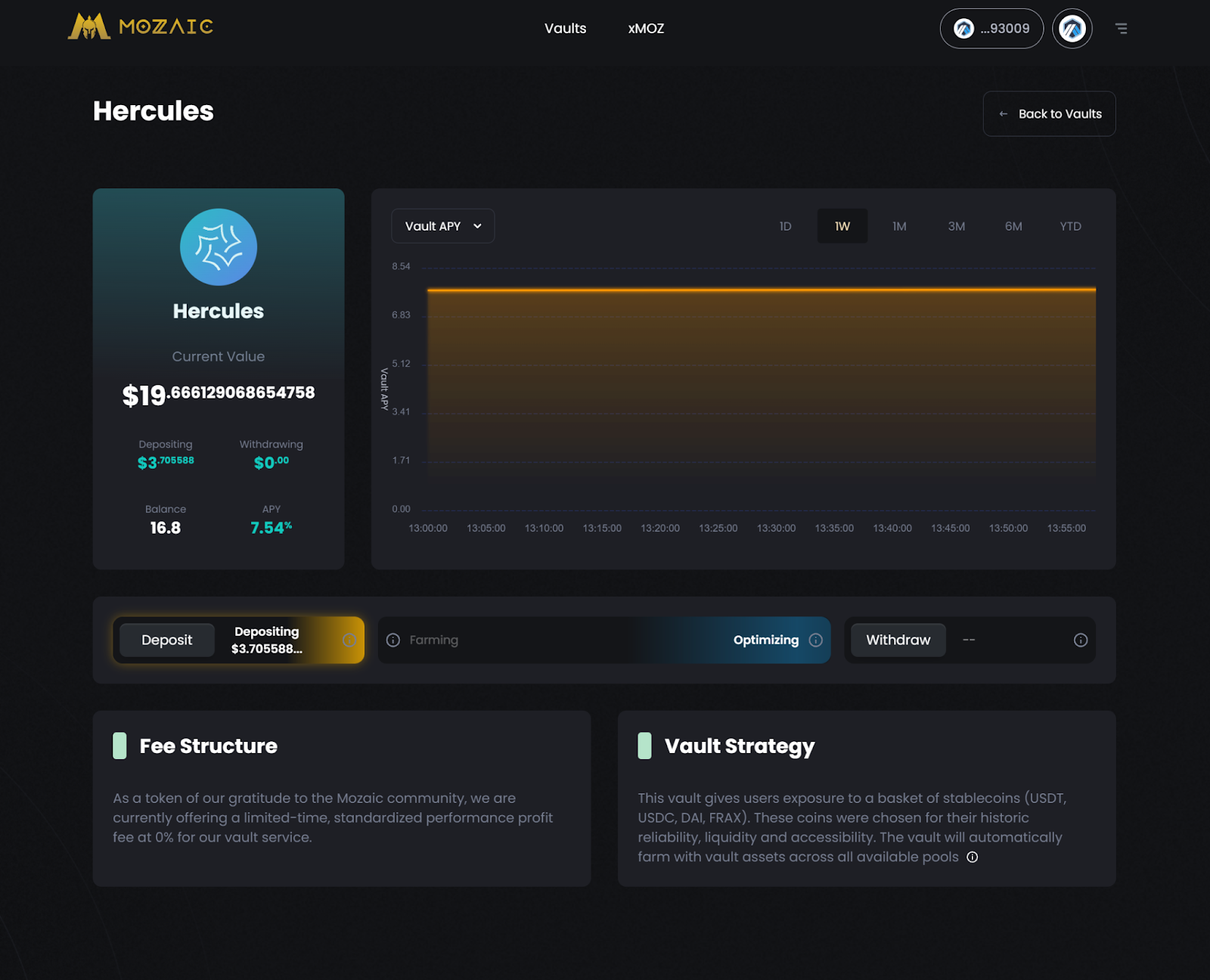
Task: Click the Optimizing status label
Action: (766, 640)
